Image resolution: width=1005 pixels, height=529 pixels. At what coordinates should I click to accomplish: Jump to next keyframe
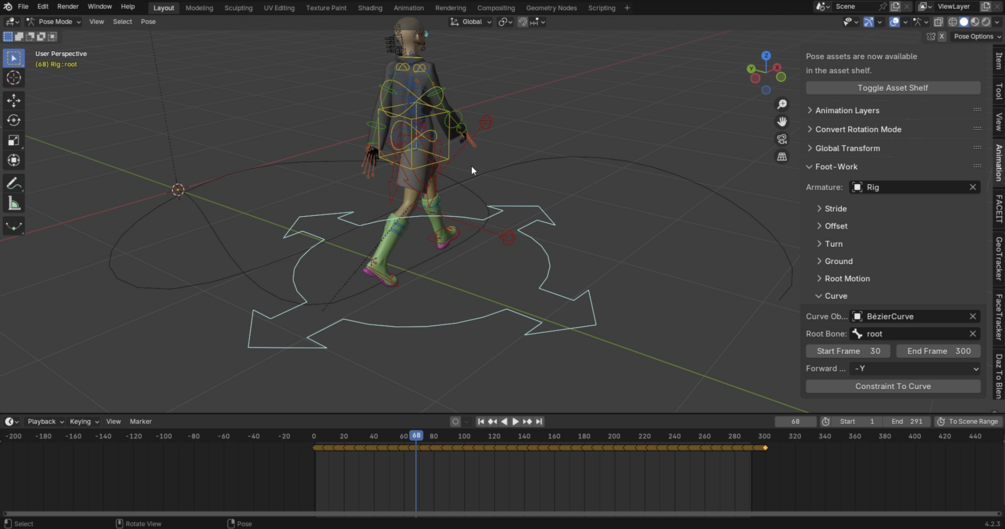coord(527,422)
